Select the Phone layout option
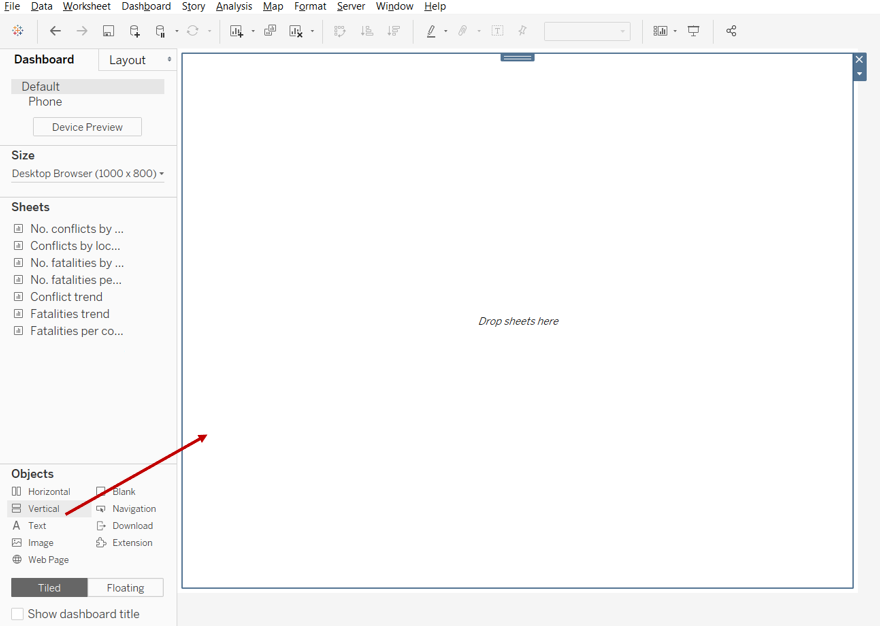This screenshot has width=880, height=626. [45, 102]
